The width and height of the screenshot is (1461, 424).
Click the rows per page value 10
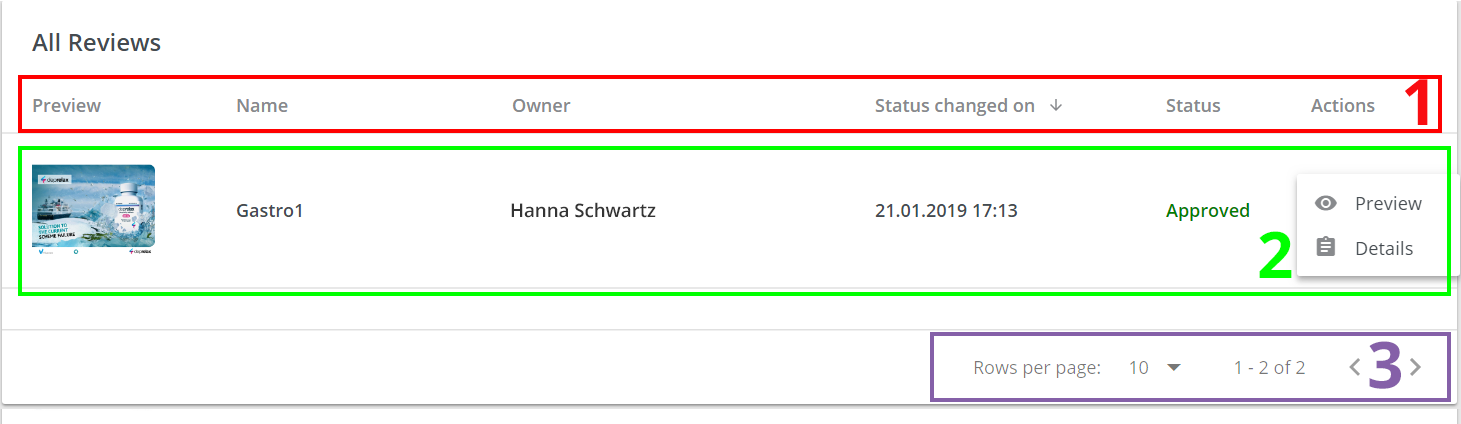point(1138,367)
